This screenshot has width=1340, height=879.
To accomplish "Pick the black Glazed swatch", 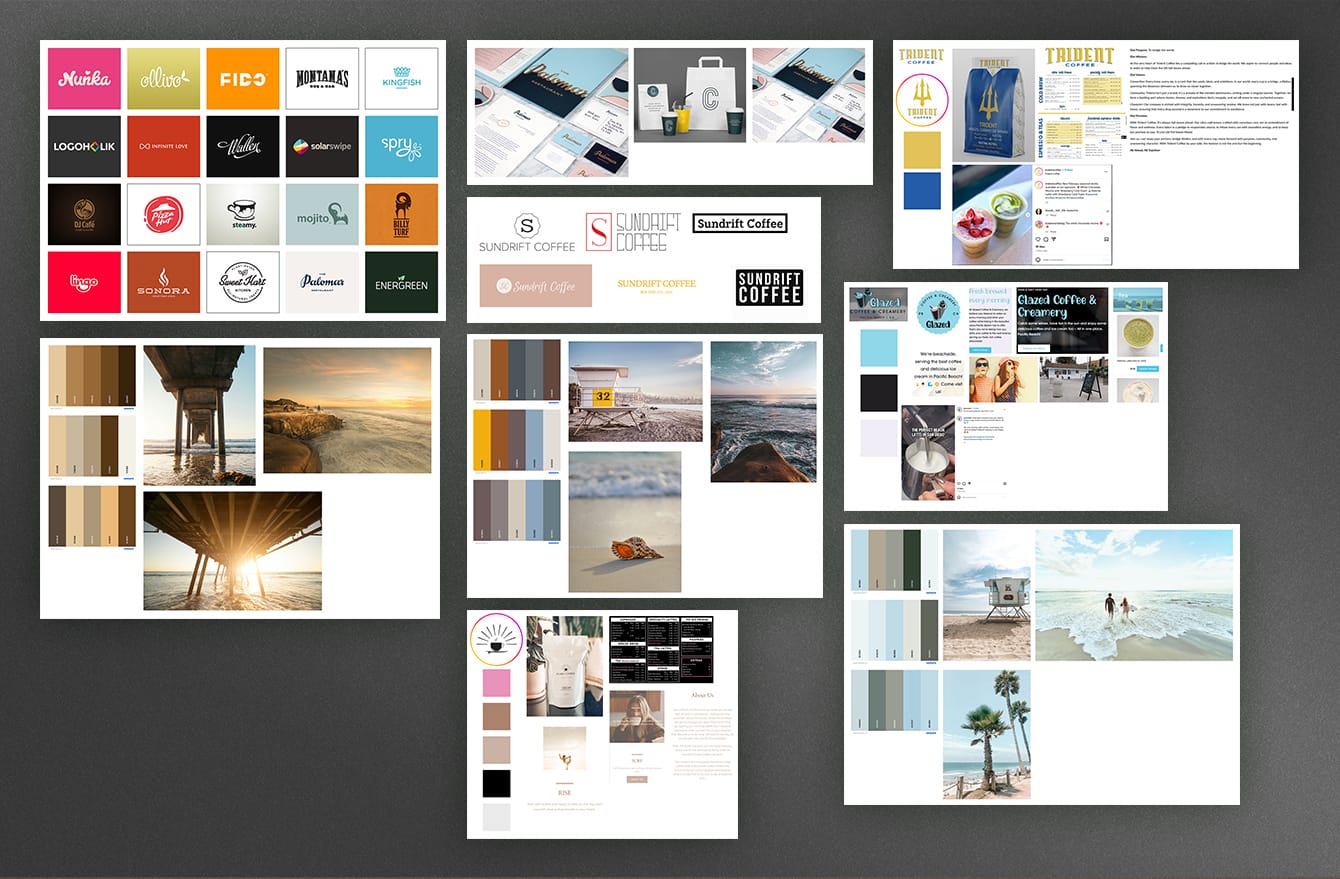I will coord(879,393).
